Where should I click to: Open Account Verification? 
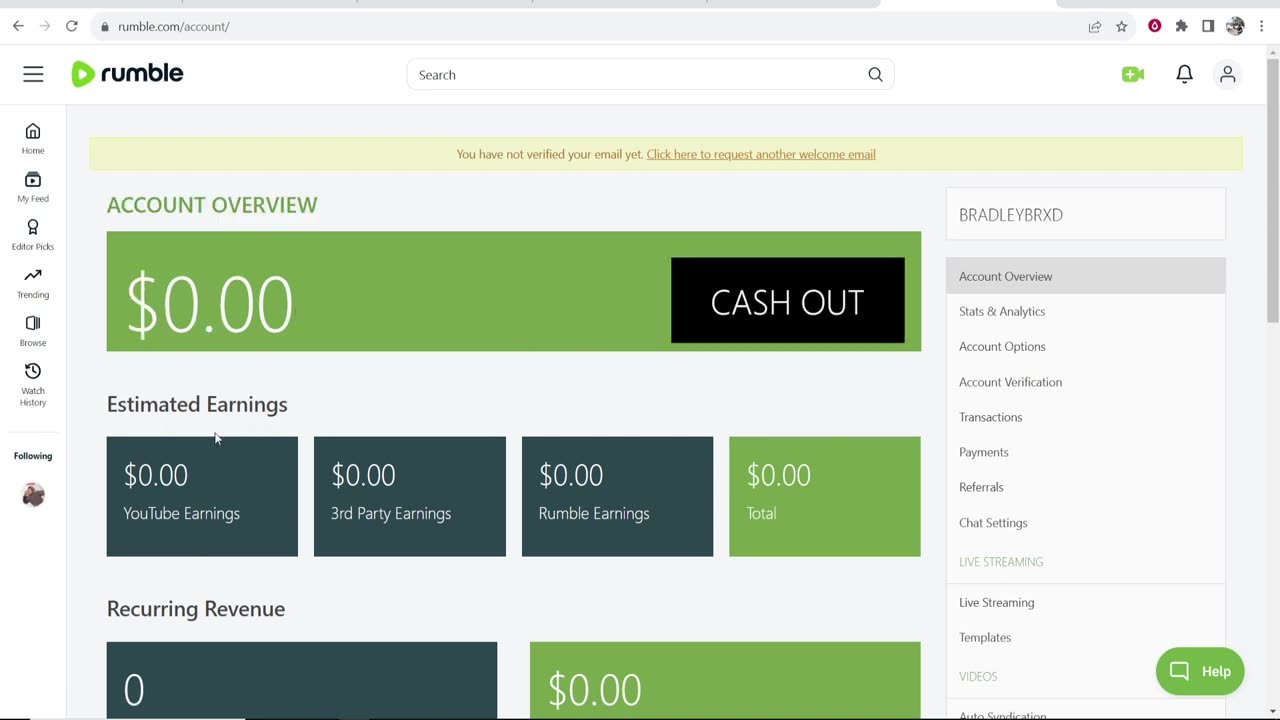point(1086,382)
